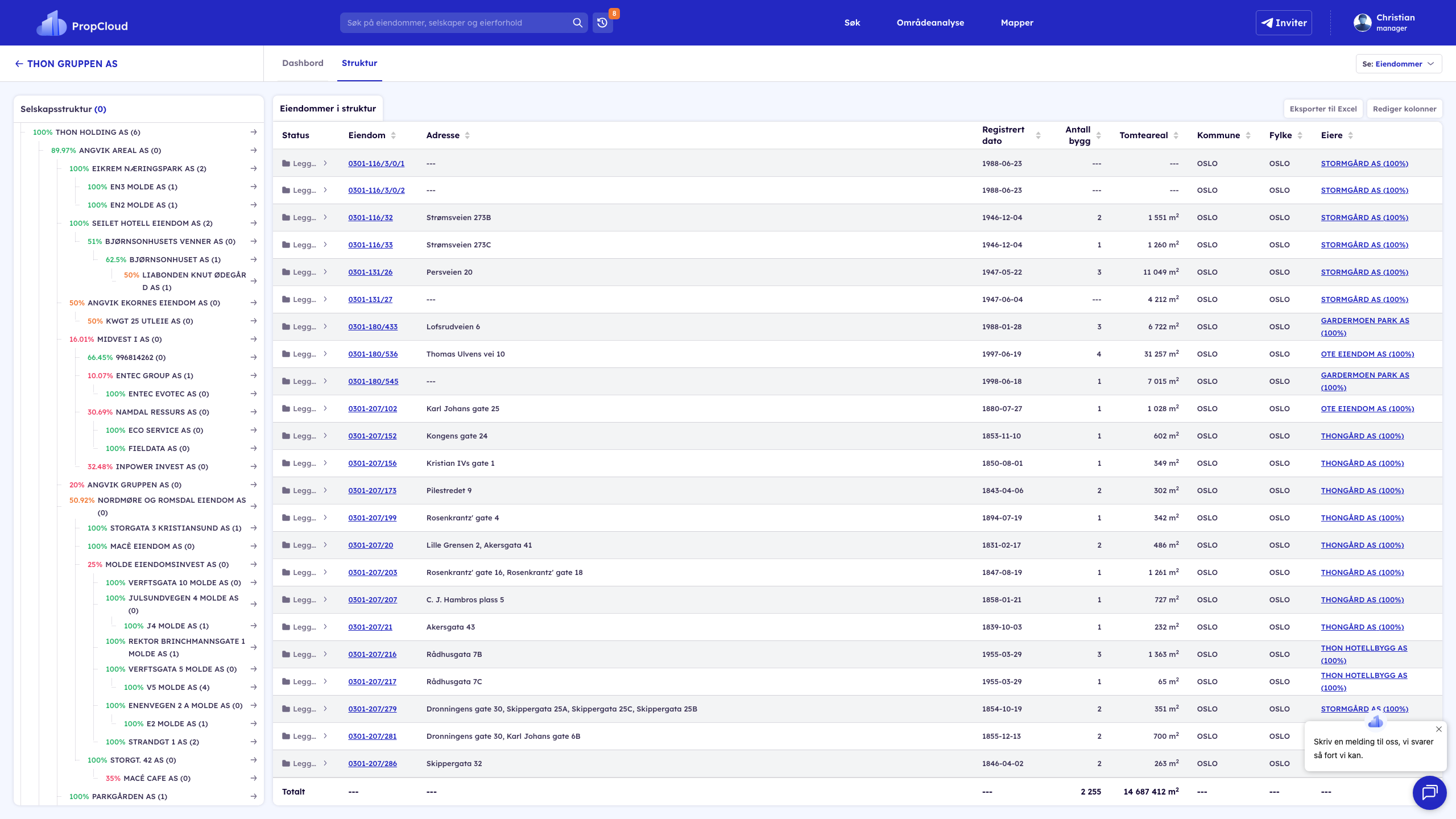Click the paper plane Inviter button
1456x819 pixels.
click(1284, 23)
